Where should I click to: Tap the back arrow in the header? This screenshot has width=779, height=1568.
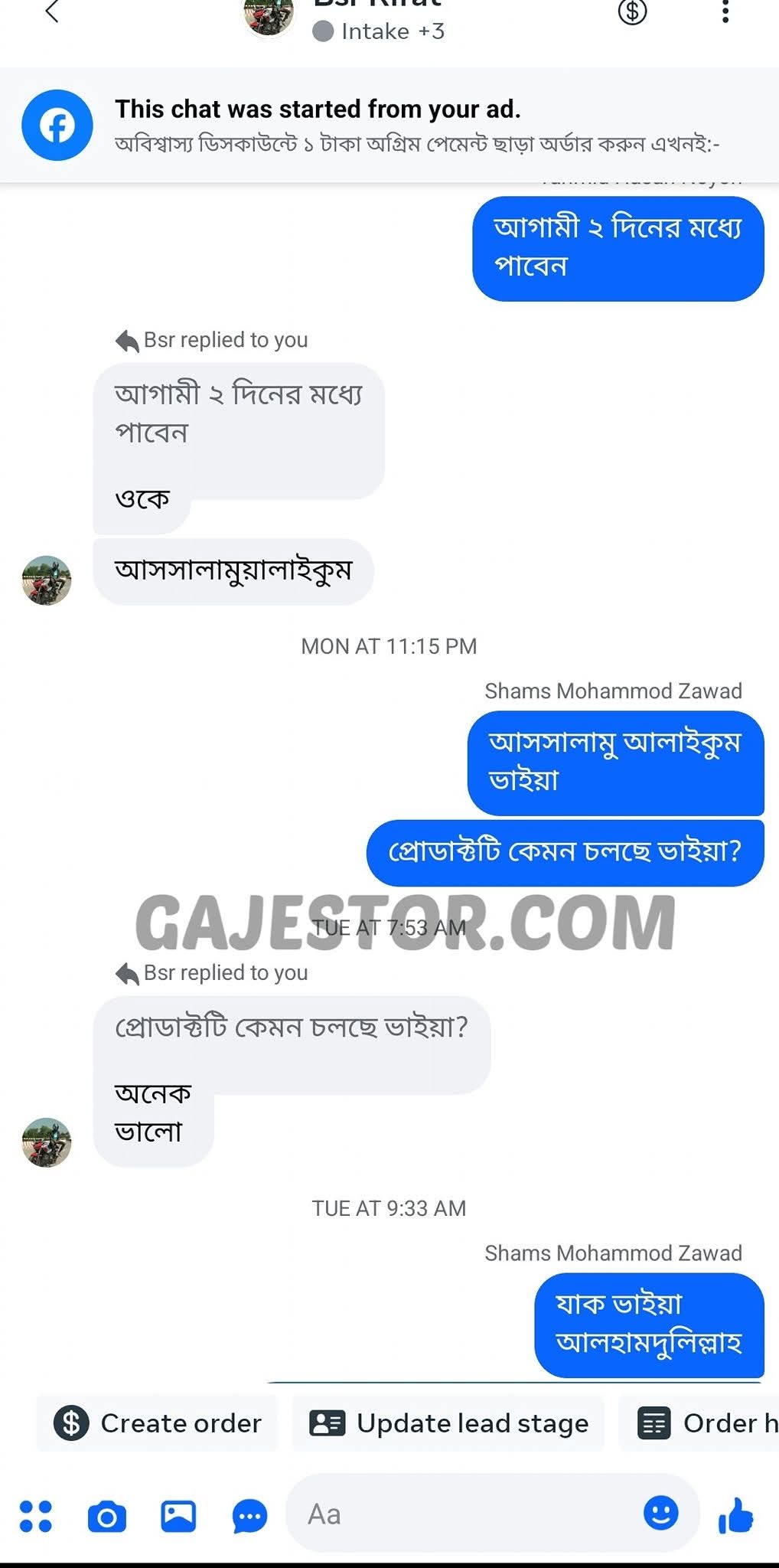[x=52, y=11]
